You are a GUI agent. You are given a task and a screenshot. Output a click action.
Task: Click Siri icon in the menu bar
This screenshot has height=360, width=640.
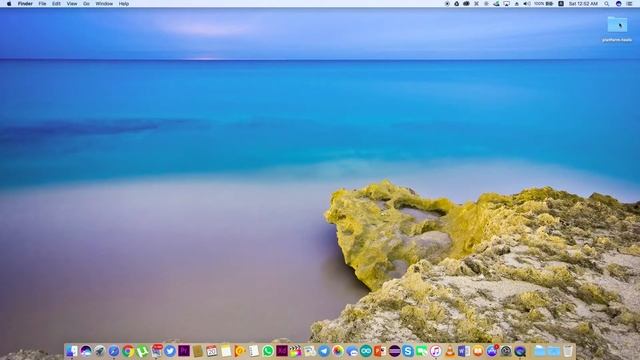click(619, 4)
